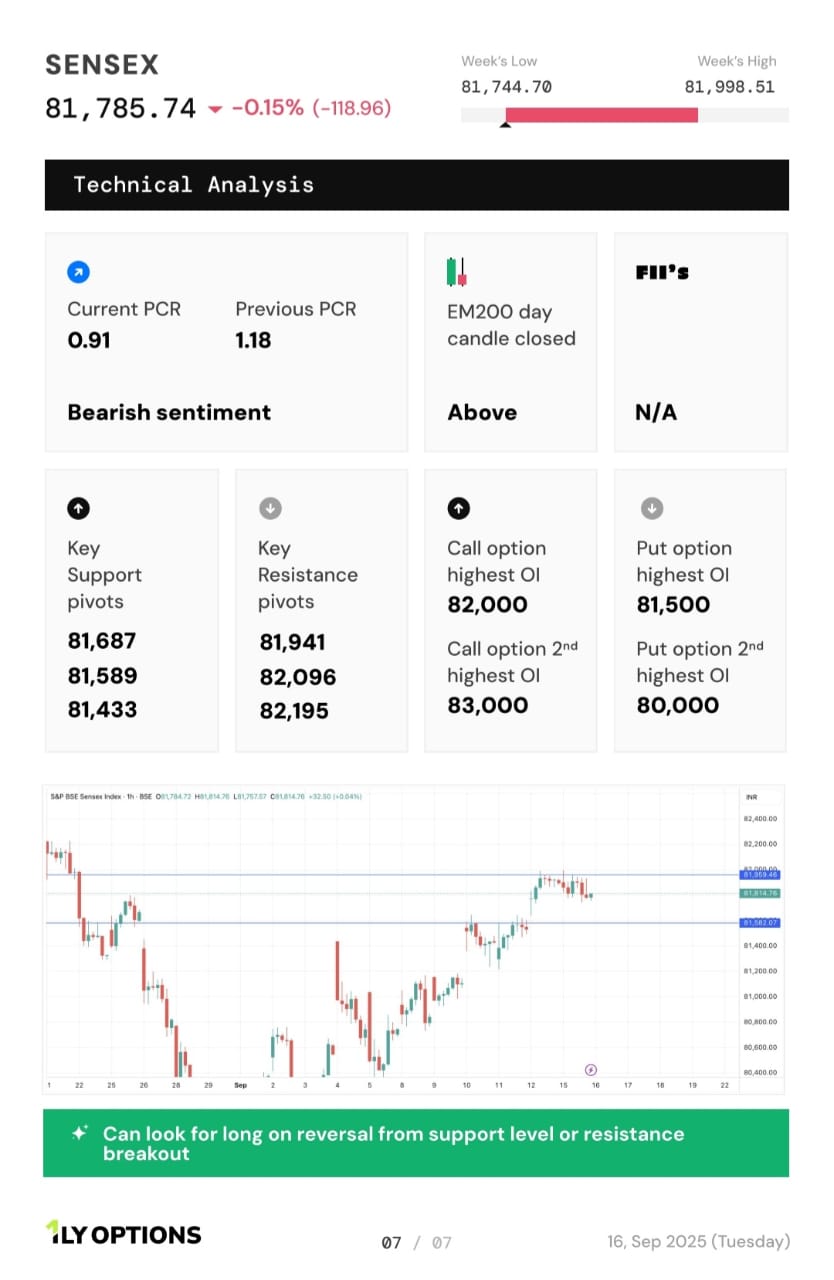
Task: Click the Bearish sentiment label
Action: 169,412
